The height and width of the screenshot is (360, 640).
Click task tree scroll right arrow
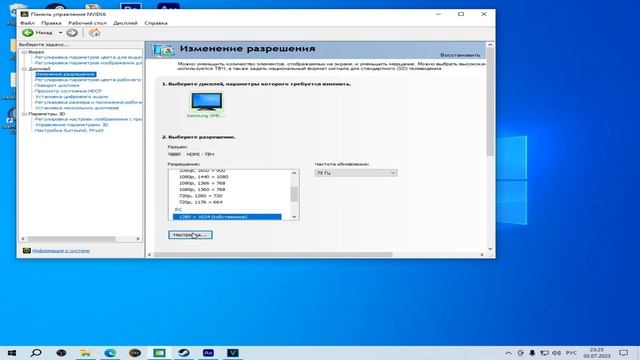(138, 239)
